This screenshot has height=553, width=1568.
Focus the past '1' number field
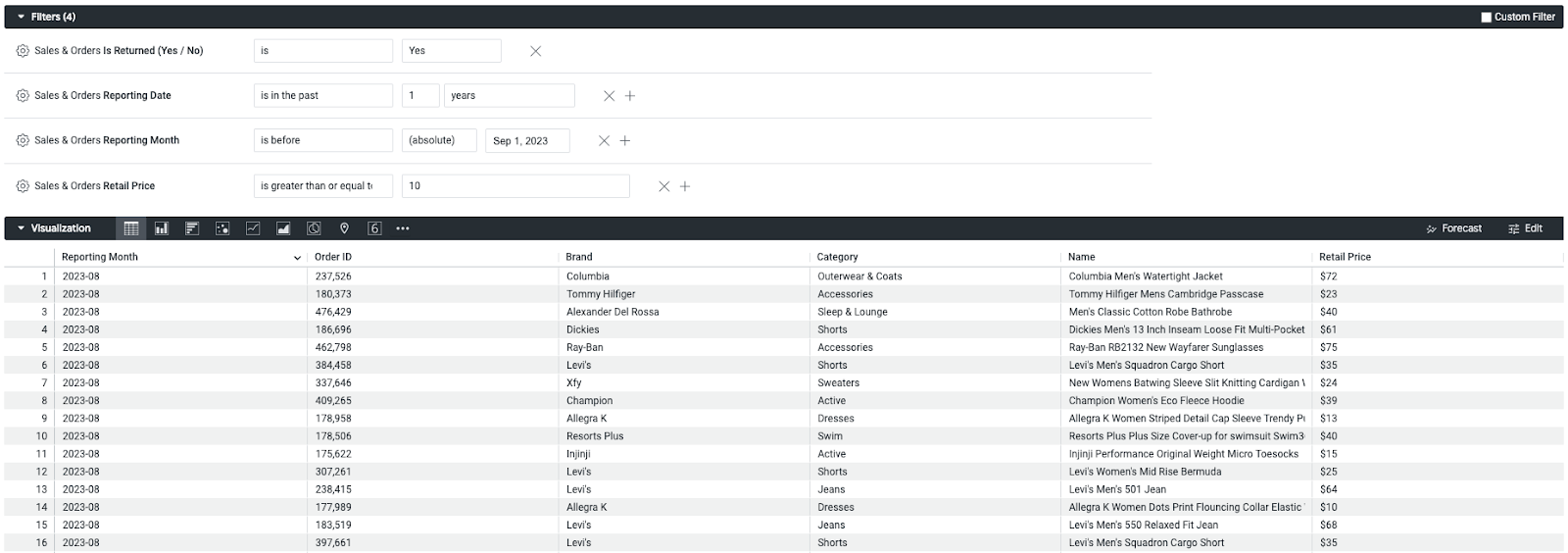(x=420, y=95)
